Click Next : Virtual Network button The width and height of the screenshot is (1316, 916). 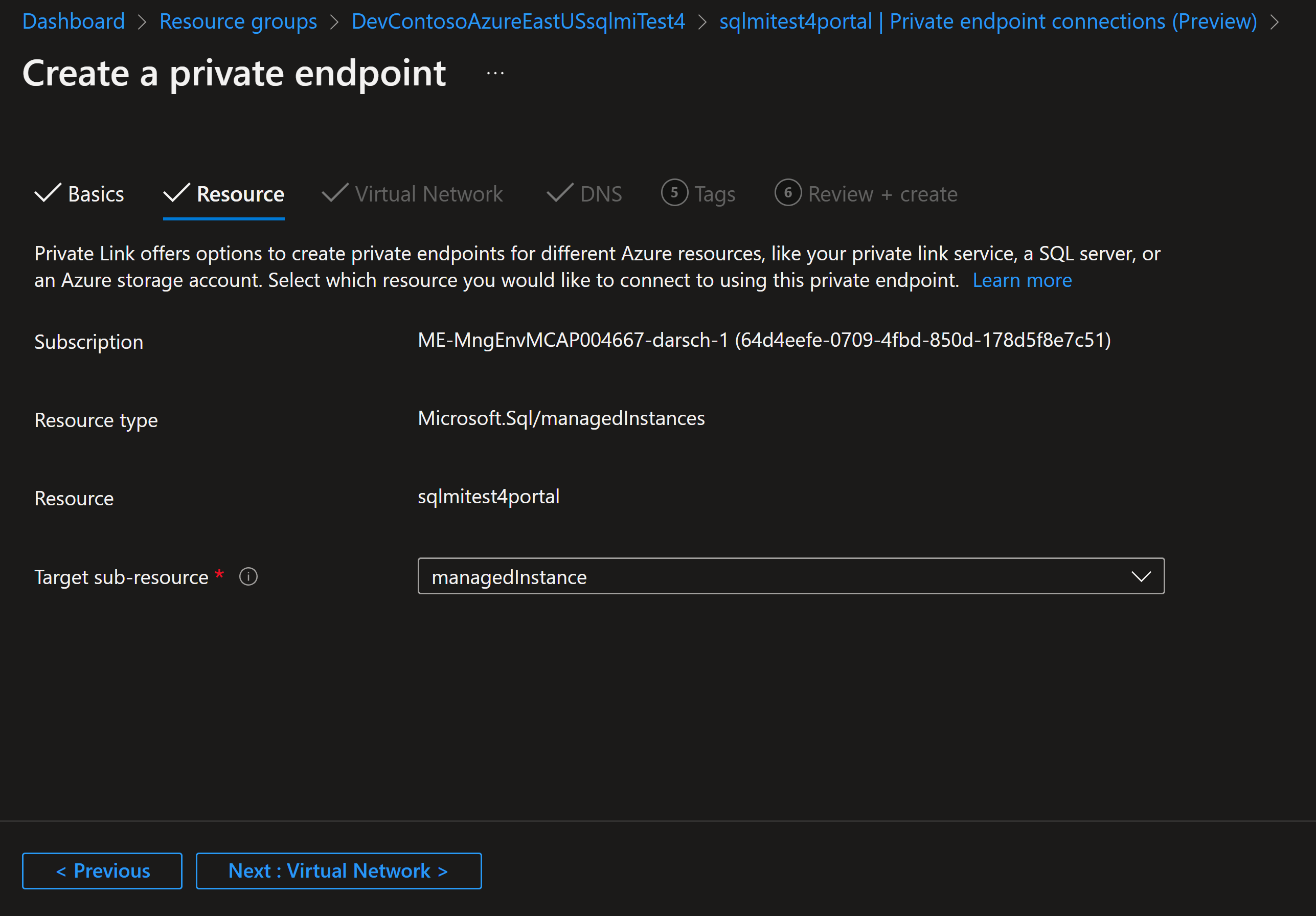[338, 870]
